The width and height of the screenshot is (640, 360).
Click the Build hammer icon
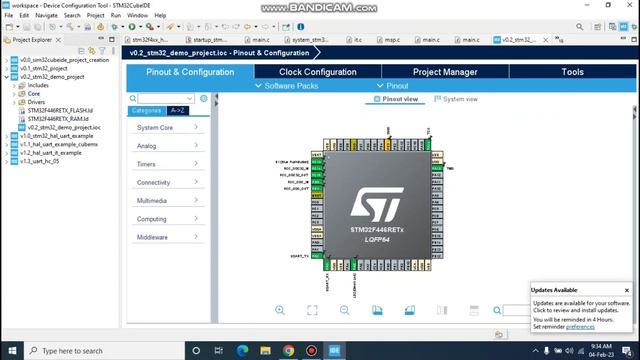click(70, 27)
